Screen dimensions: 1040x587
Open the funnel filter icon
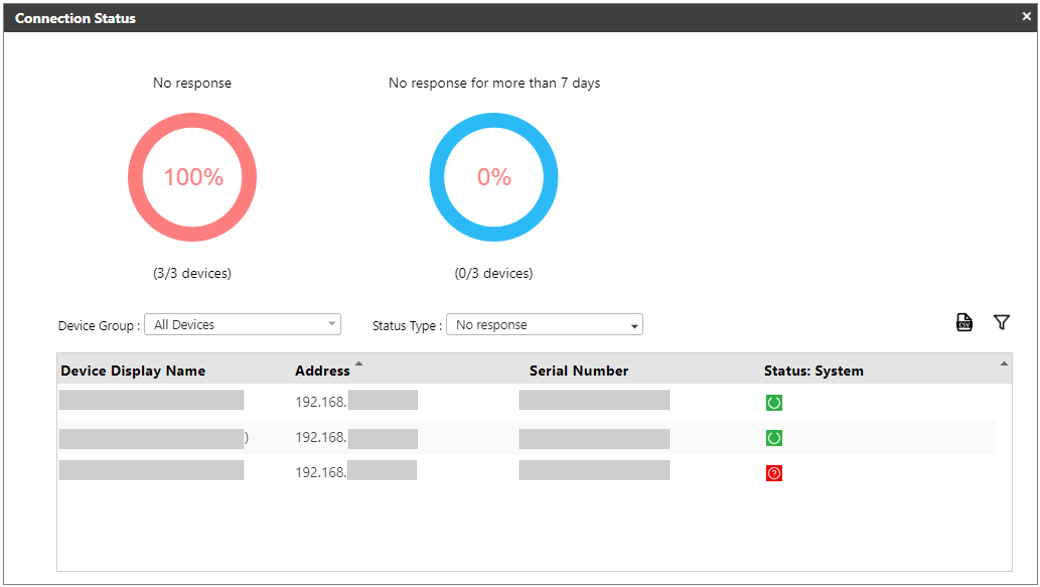coord(1001,322)
